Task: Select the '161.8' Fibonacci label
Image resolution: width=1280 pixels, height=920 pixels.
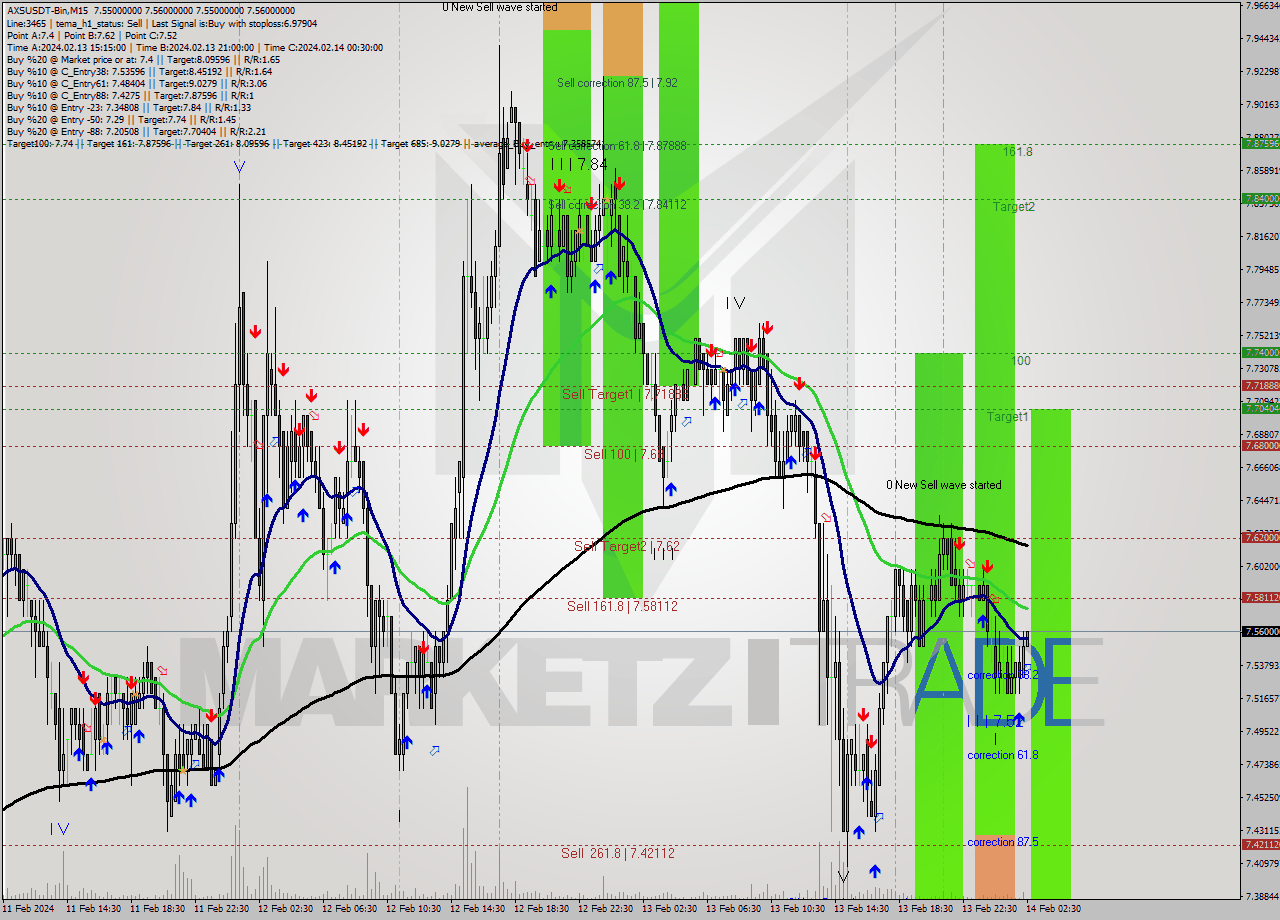Action: [1018, 152]
